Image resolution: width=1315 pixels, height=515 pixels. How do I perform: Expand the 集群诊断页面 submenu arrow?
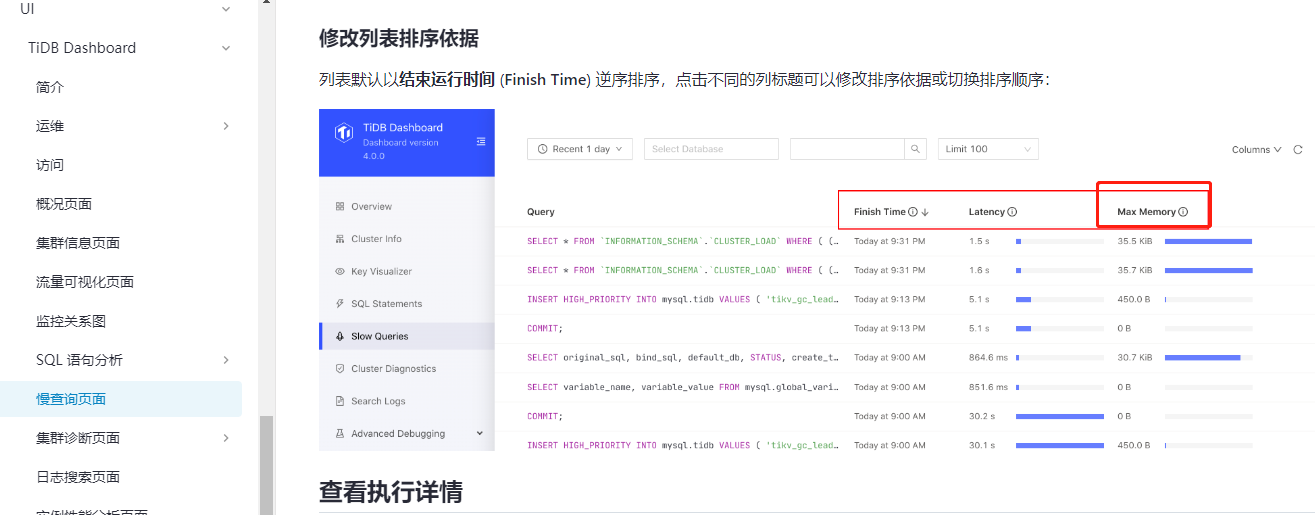click(x=226, y=438)
